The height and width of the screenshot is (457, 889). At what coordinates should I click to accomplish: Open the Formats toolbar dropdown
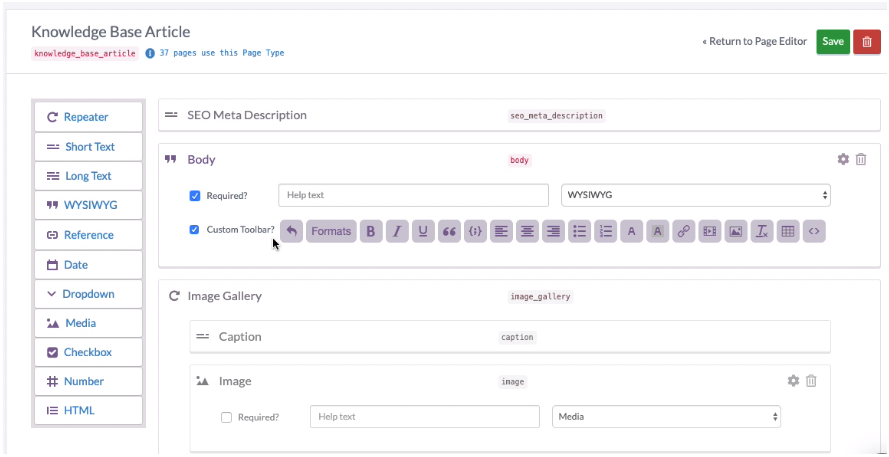click(331, 231)
